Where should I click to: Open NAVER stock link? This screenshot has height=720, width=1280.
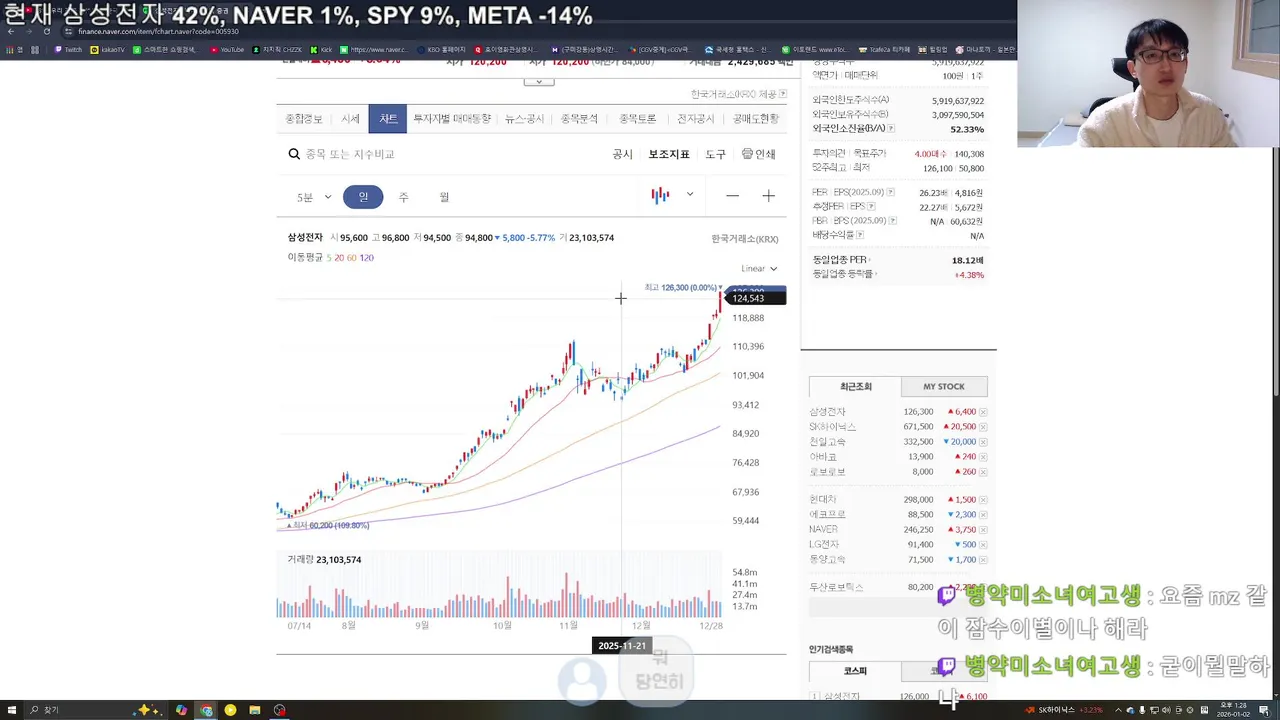pyautogui.click(x=824, y=530)
